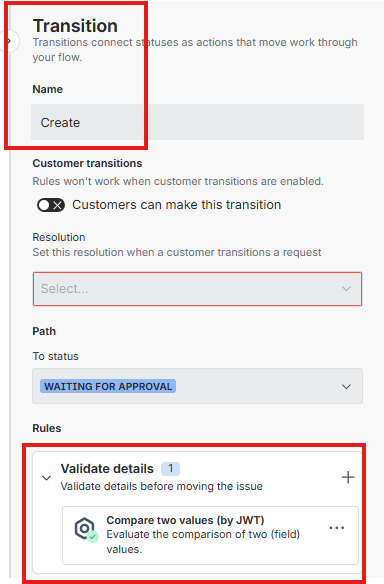This screenshot has height=584, width=384.
Task: Toggle Customers can make this transition switch
Action: [x=51, y=205]
